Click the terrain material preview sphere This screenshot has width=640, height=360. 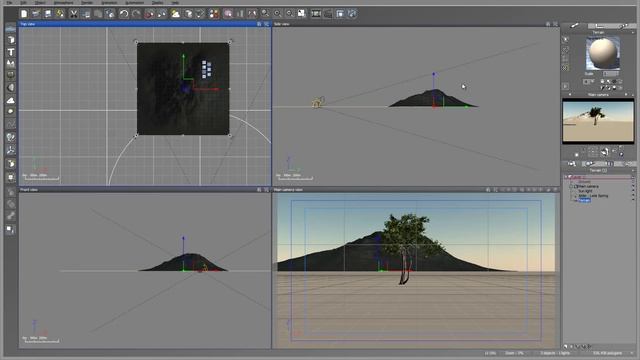(x=603, y=53)
